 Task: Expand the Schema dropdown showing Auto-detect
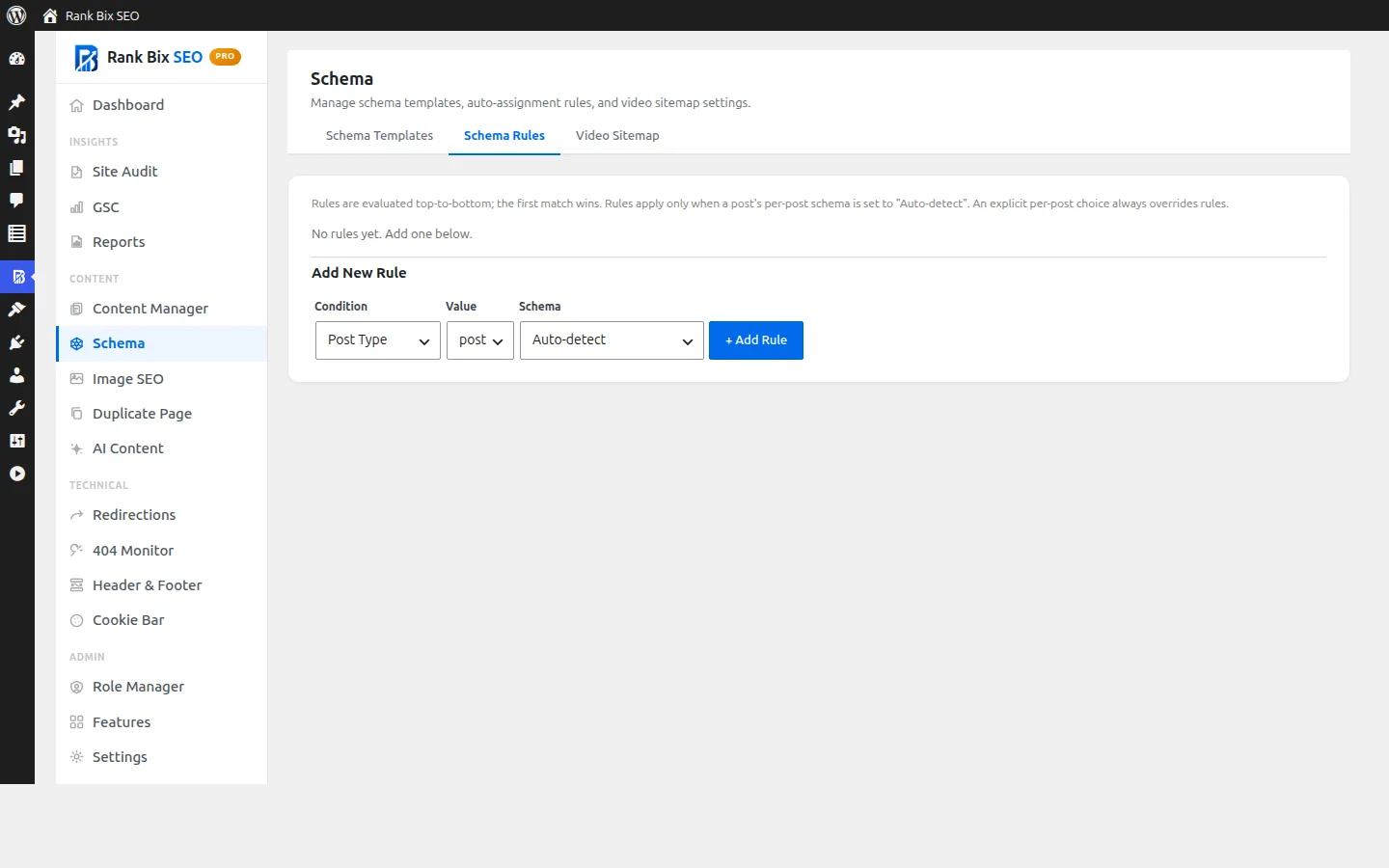tap(612, 340)
